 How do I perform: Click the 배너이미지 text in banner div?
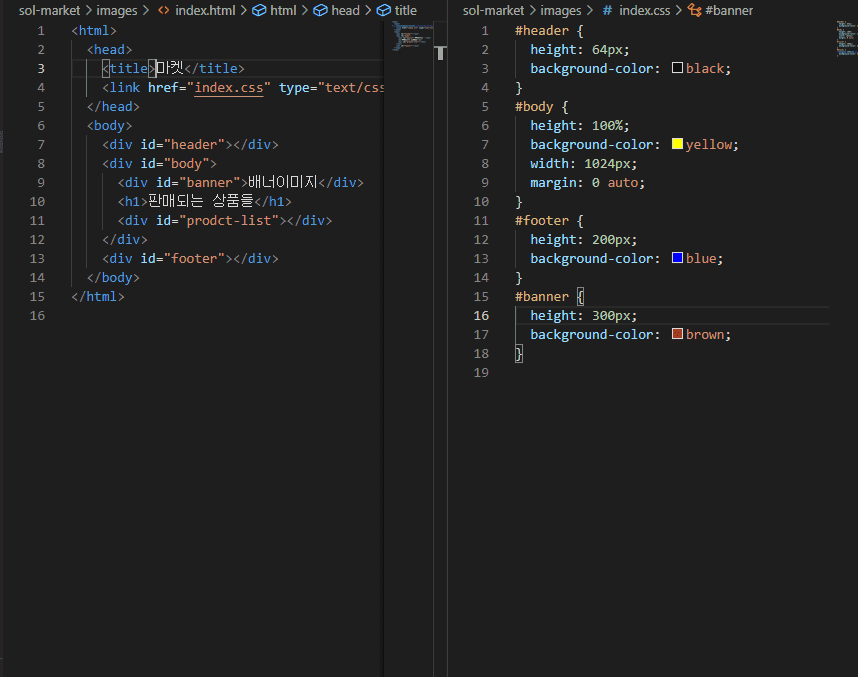(283, 182)
